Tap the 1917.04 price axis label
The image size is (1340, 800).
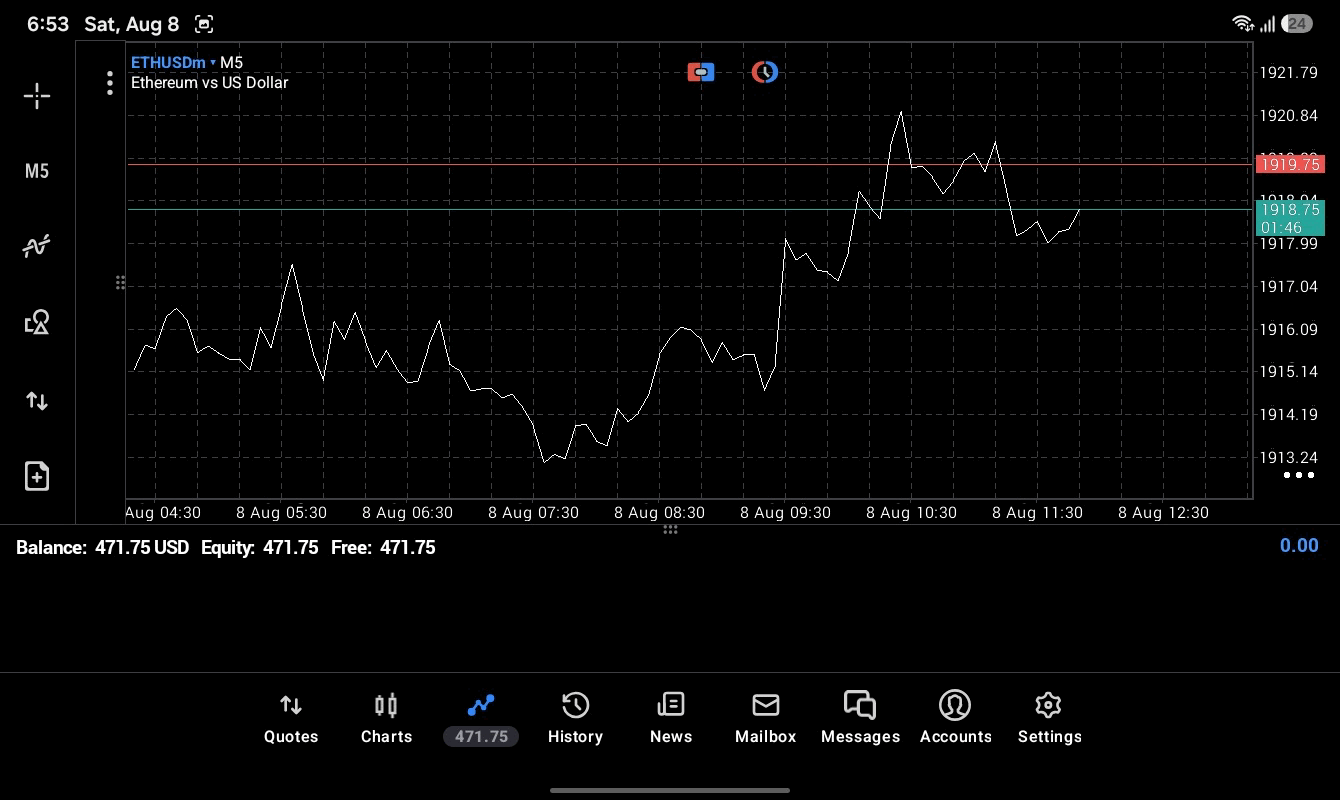(1288, 287)
